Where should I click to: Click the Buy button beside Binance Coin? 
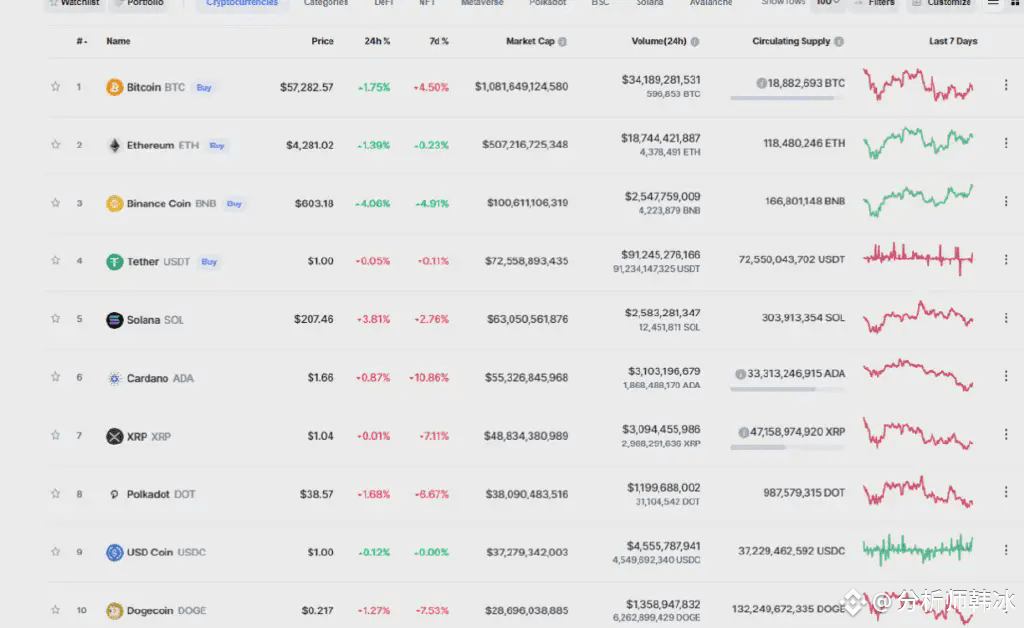(234, 204)
